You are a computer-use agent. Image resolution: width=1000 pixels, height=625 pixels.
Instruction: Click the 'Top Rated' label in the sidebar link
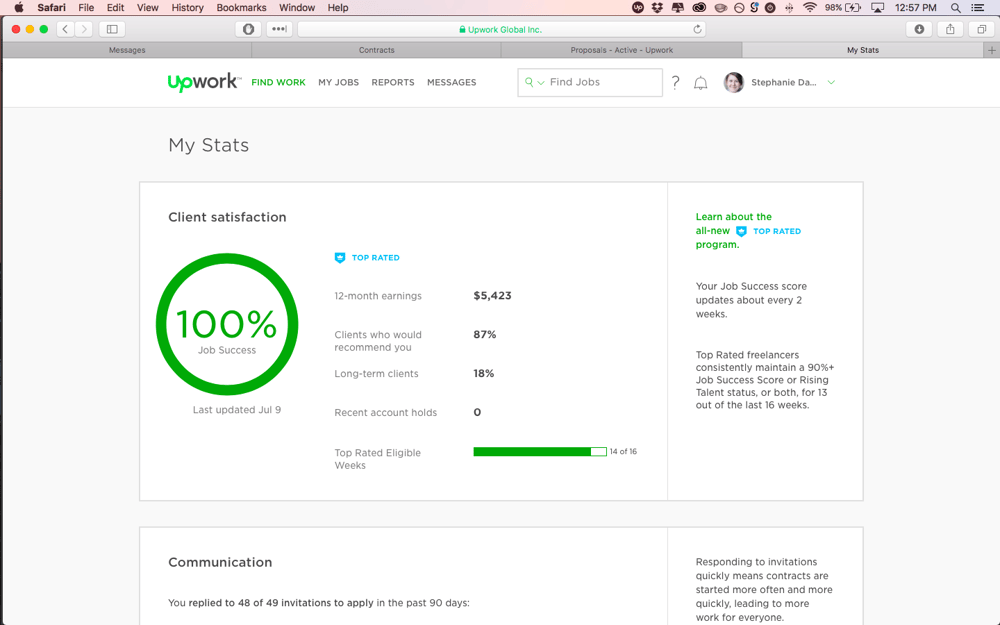click(777, 231)
